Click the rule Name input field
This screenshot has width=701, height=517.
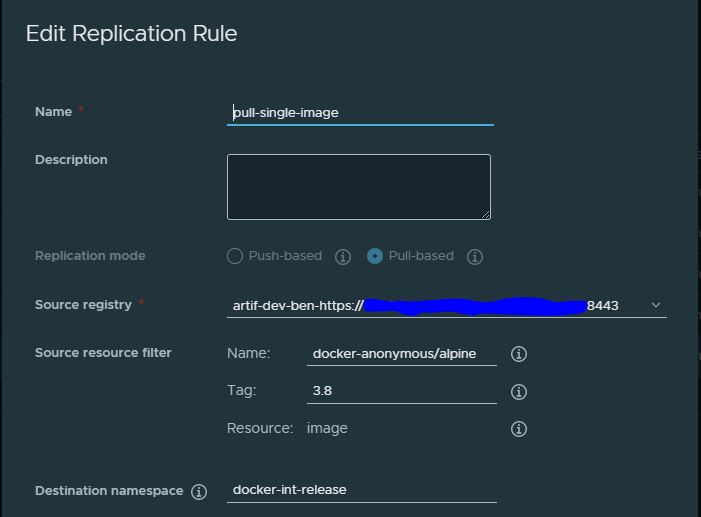coord(360,113)
